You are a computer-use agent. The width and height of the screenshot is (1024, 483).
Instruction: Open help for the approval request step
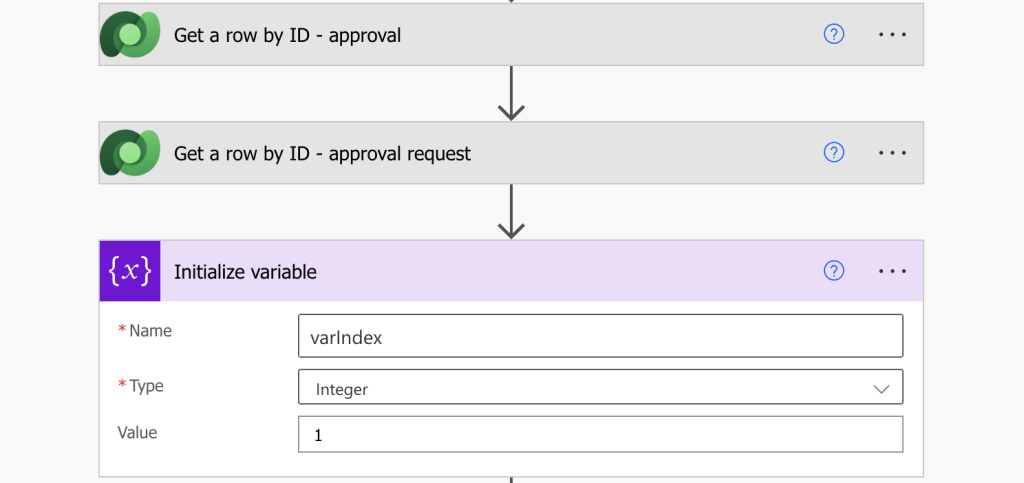tap(834, 152)
